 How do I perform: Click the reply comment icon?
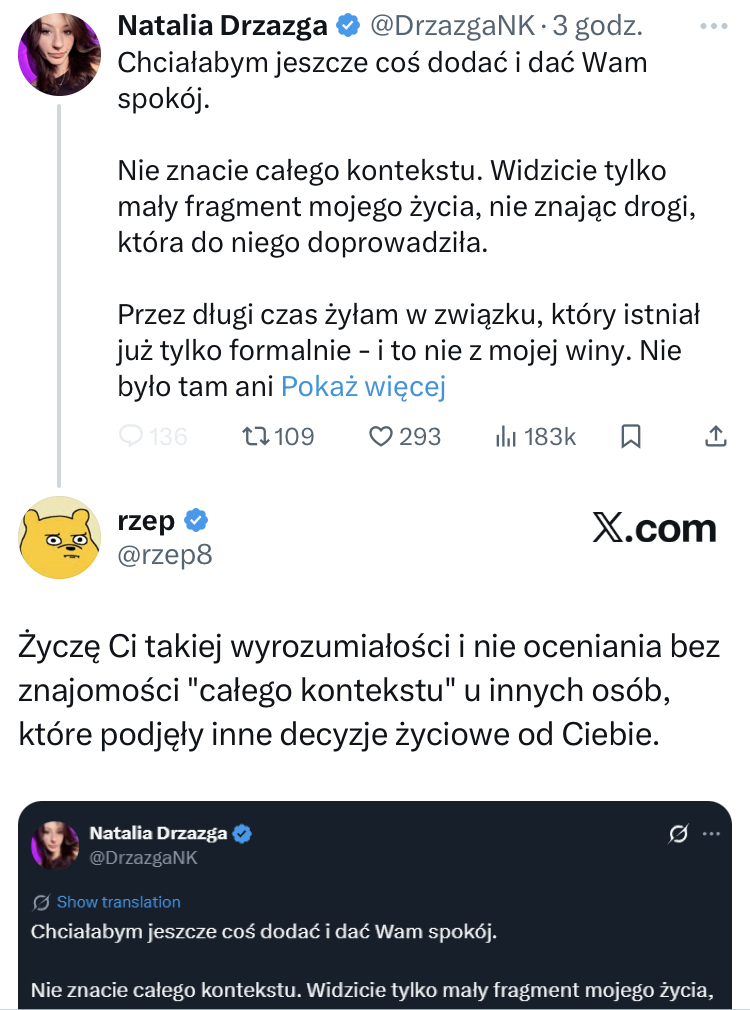pyautogui.click(x=132, y=436)
